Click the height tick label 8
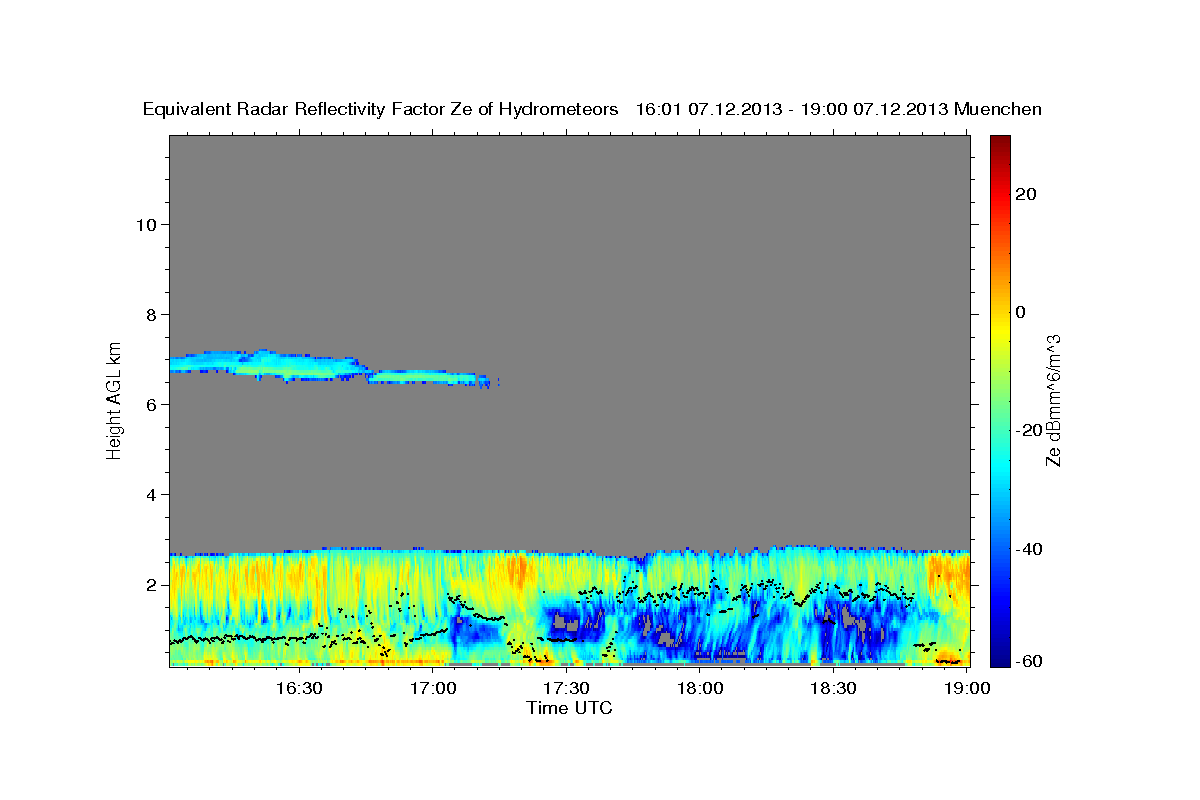The height and width of the screenshot is (800, 1200). point(150,314)
